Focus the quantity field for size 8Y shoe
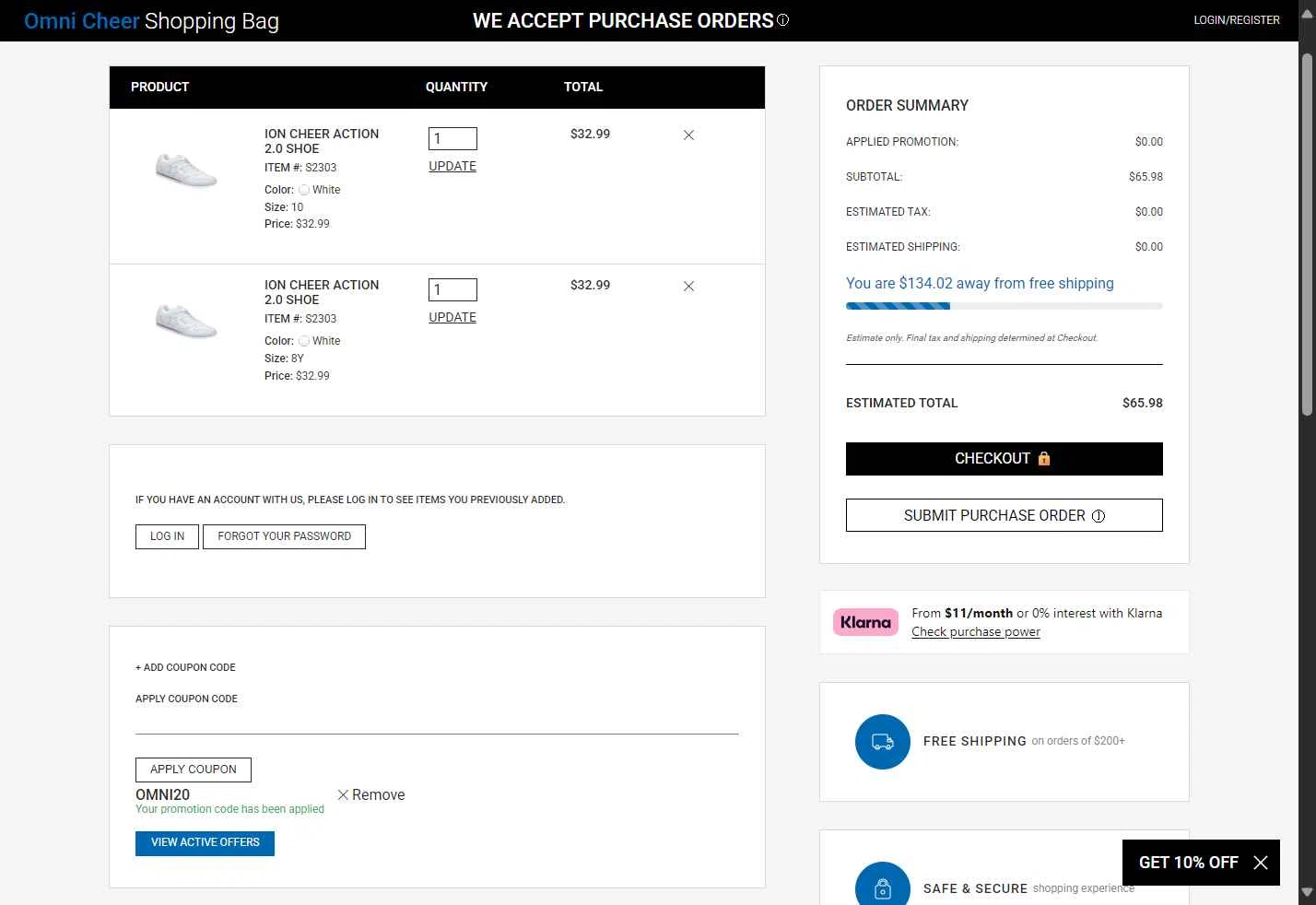Image resolution: width=1316 pixels, height=905 pixels. 452,289
